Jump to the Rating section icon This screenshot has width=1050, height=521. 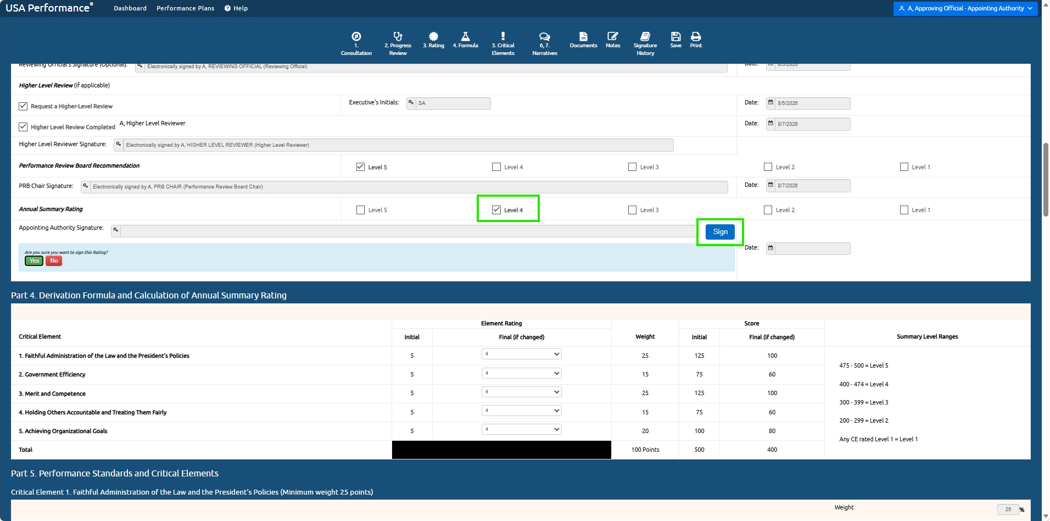click(x=433, y=36)
